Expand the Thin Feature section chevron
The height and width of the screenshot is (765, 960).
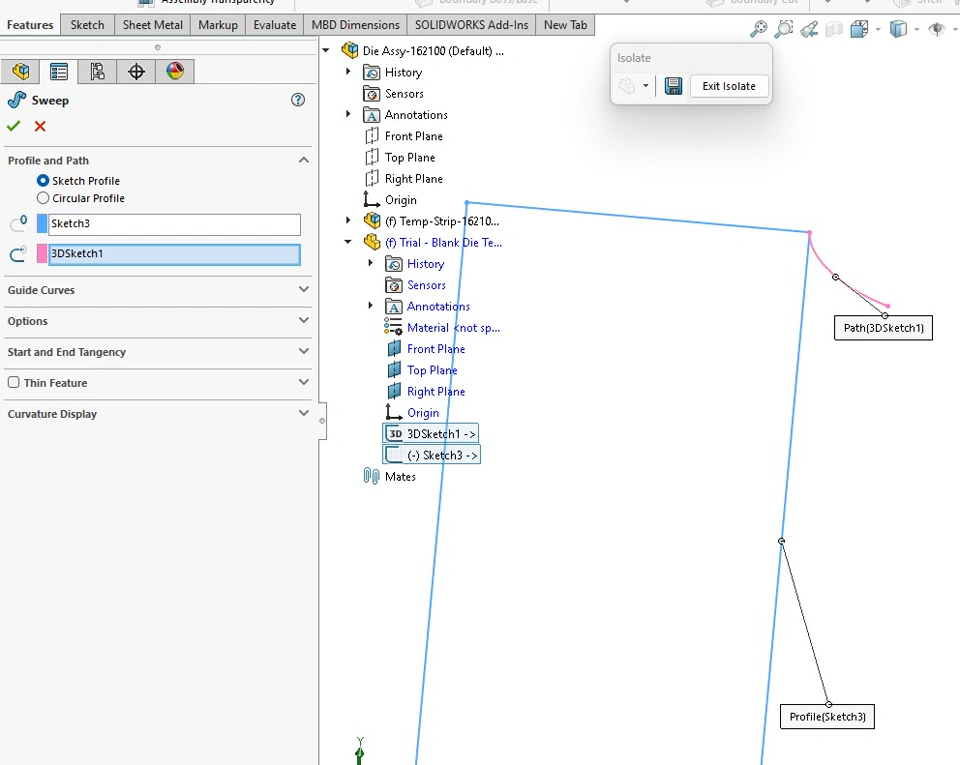[x=304, y=382]
